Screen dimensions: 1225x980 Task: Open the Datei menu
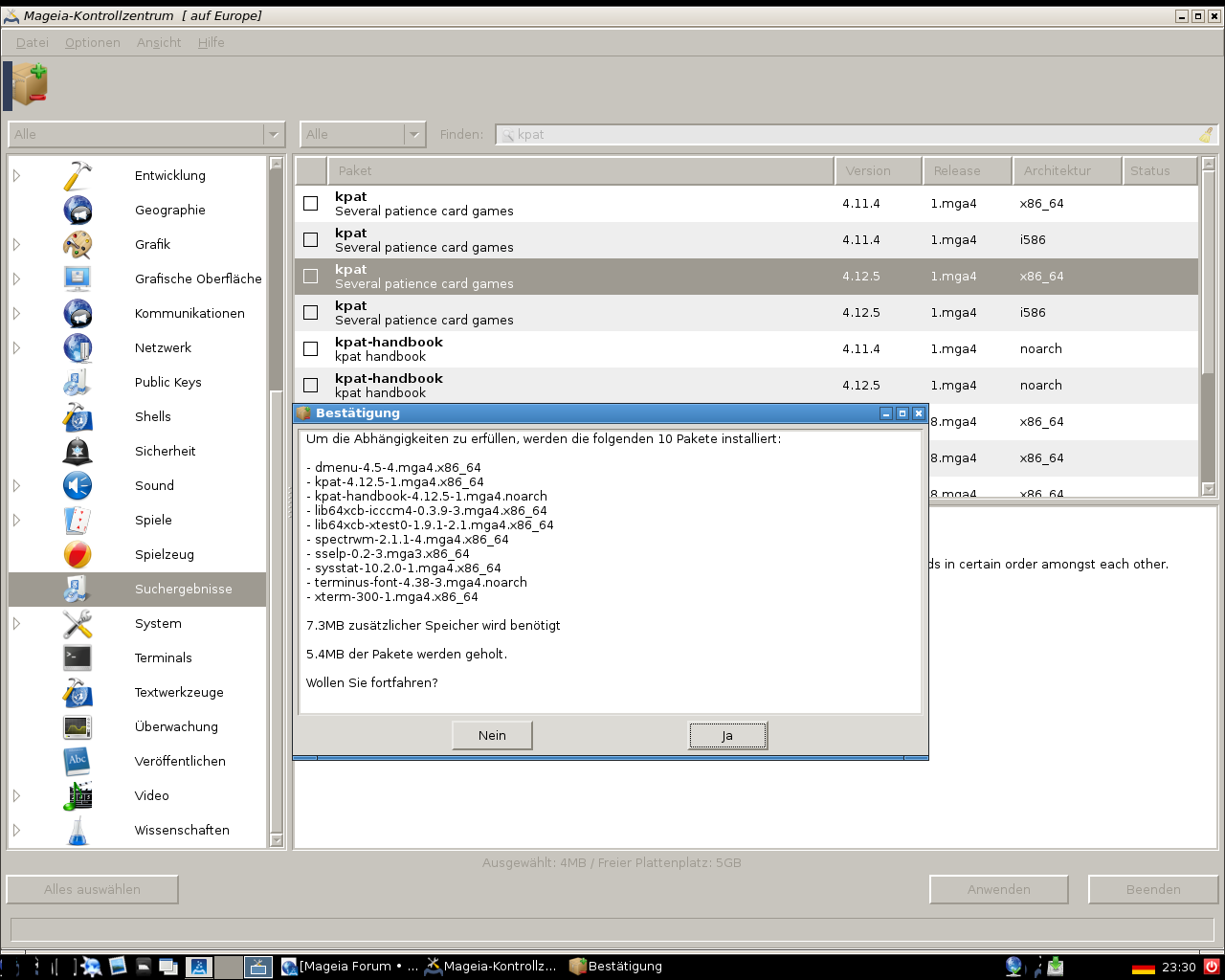[33, 43]
